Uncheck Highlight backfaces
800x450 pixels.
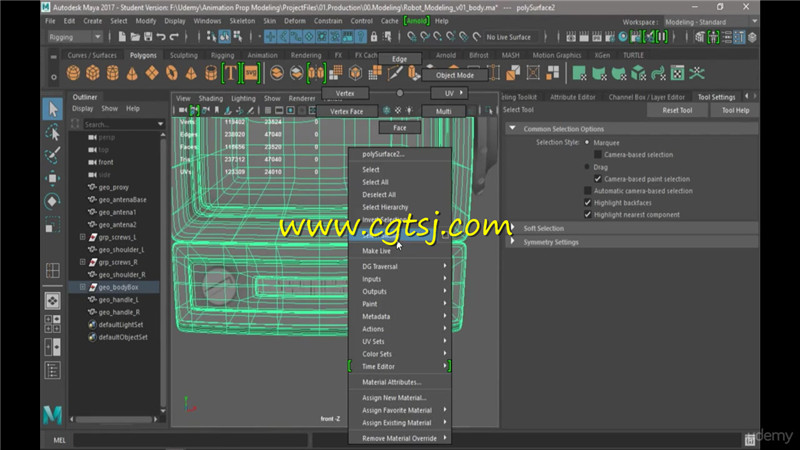pos(588,203)
